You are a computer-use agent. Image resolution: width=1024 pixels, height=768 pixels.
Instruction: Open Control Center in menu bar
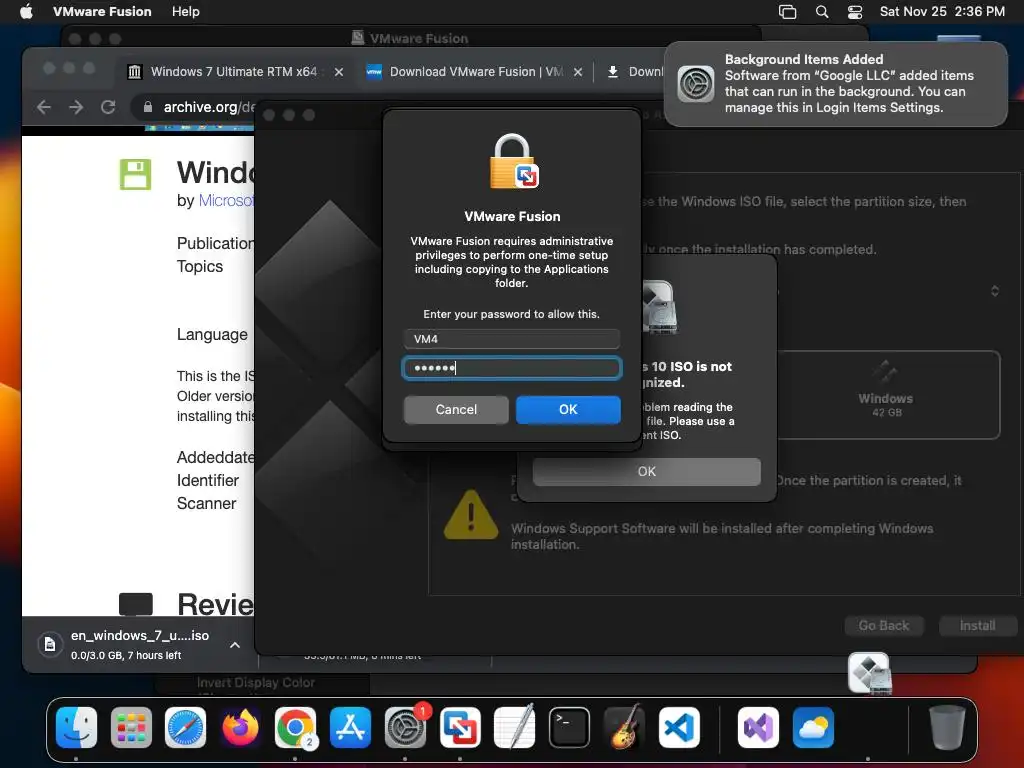[855, 12]
